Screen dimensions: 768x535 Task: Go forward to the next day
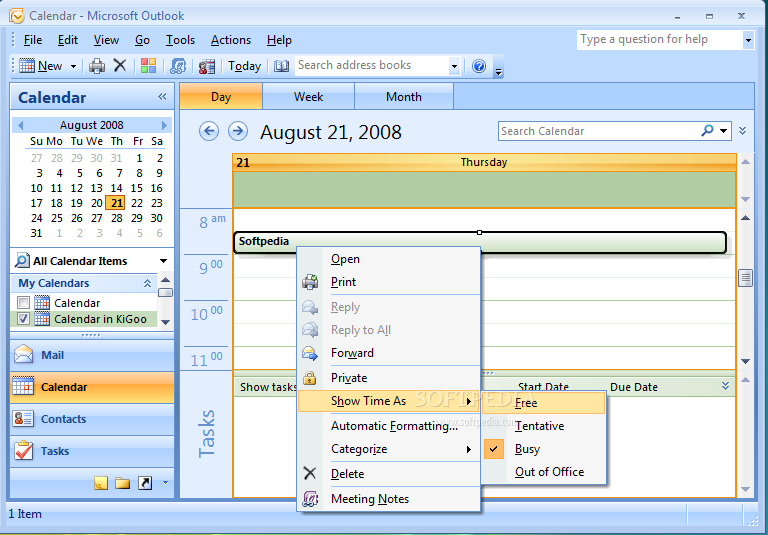(x=238, y=131)
